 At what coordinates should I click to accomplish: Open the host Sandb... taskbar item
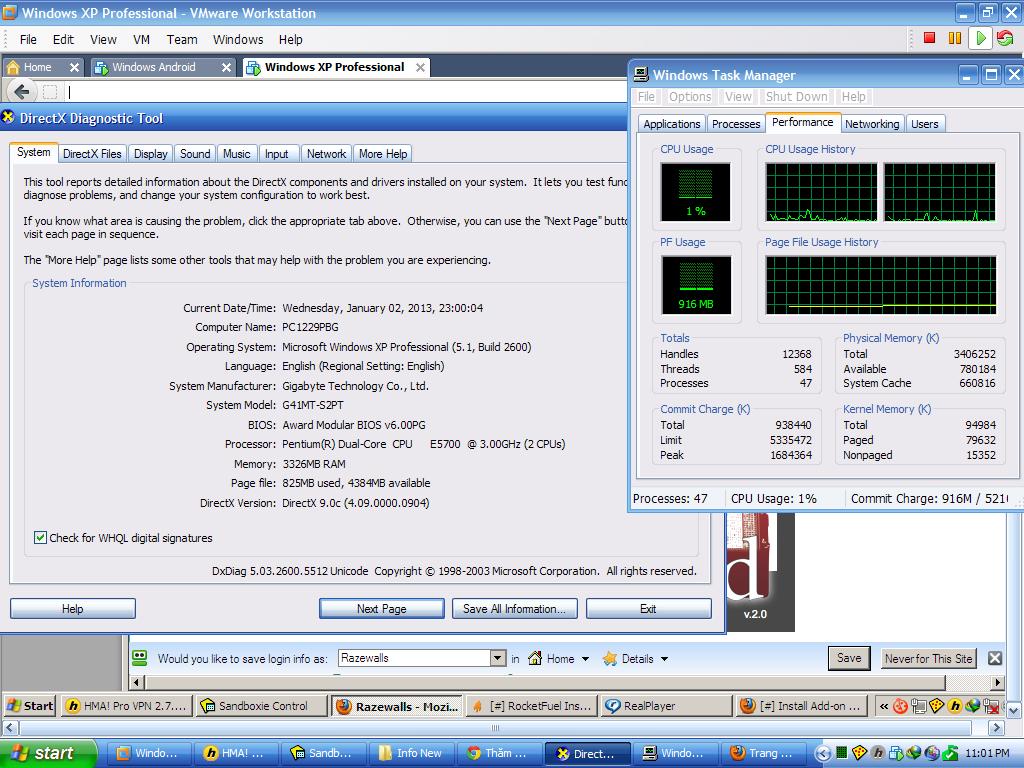[x=323, y=753]
